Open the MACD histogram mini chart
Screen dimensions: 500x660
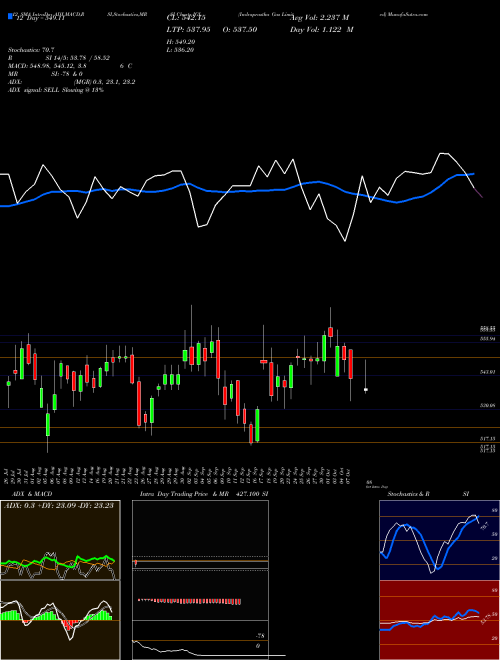pyautogui.click(x=60, y=620)
